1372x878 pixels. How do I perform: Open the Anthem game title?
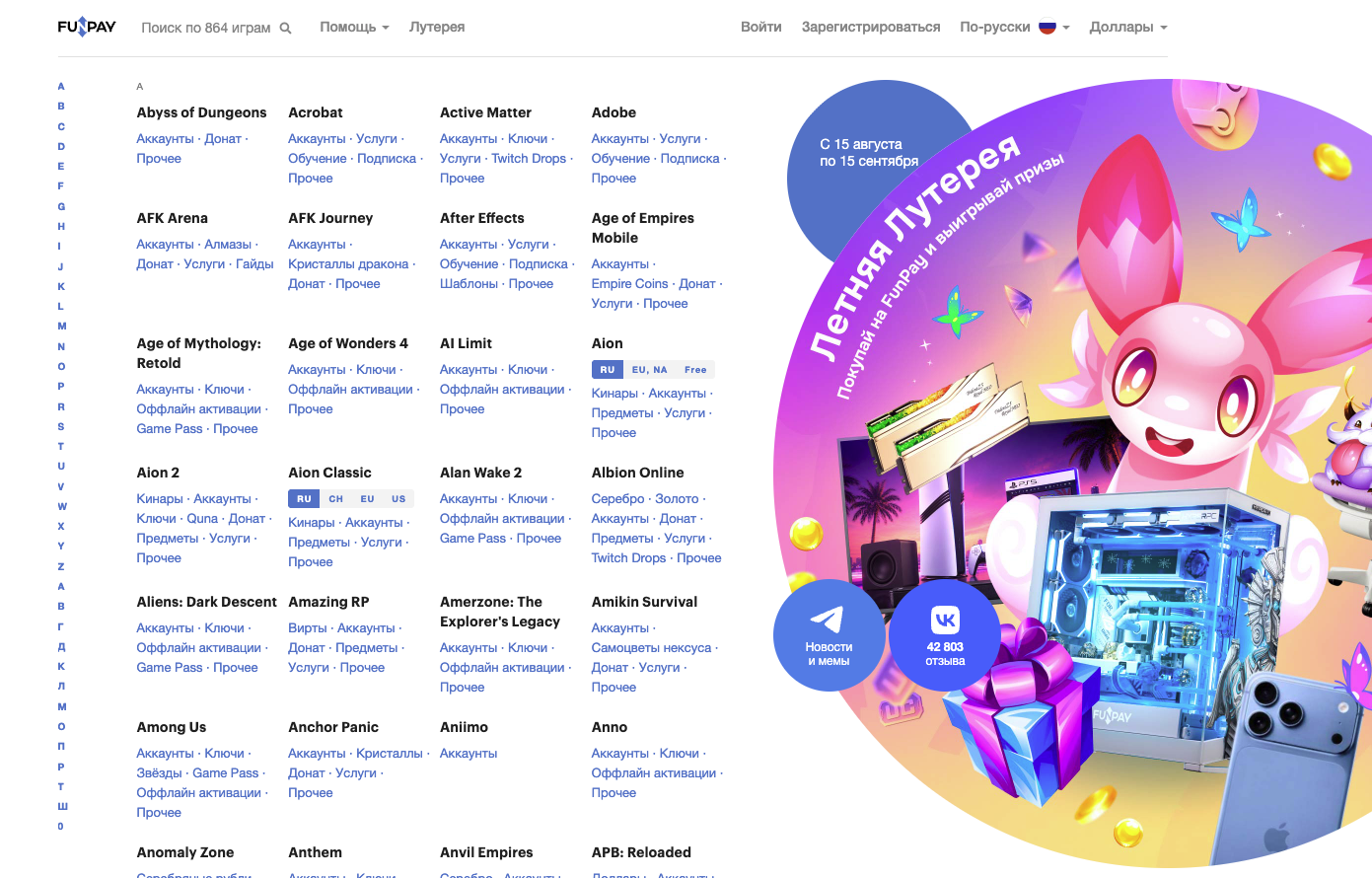[315, 852]
